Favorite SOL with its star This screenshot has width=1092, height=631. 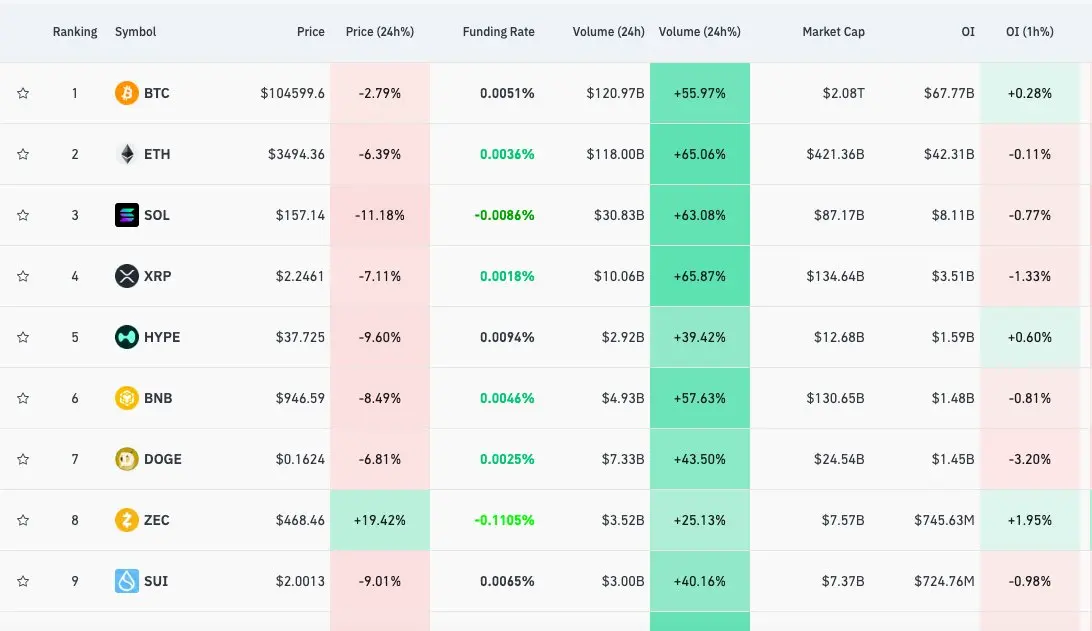(x=23, y=215)
